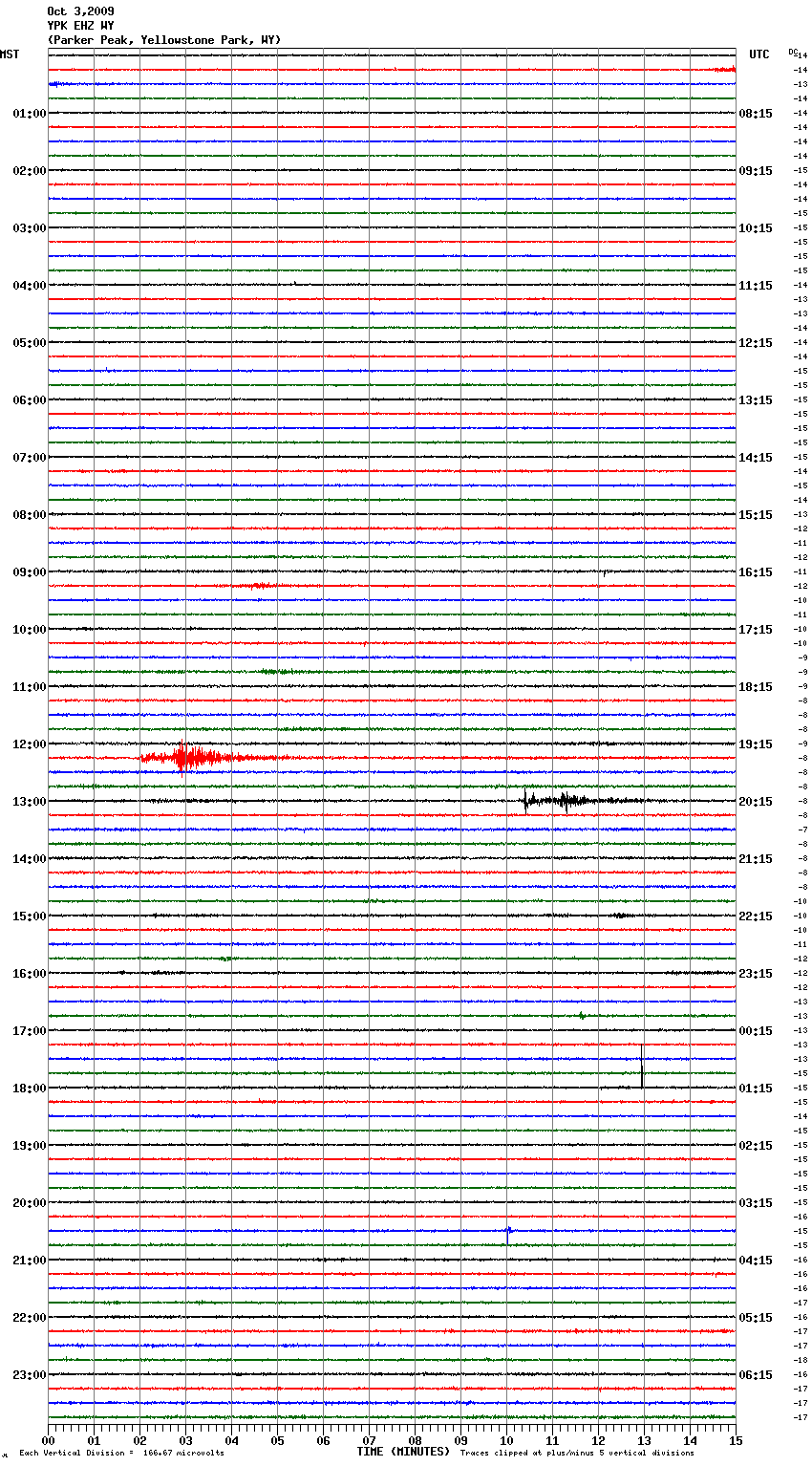Click the Each Vertical Division microvolts note
This screenshot has width=812, height=1466.
click(x=121, y=1453)
